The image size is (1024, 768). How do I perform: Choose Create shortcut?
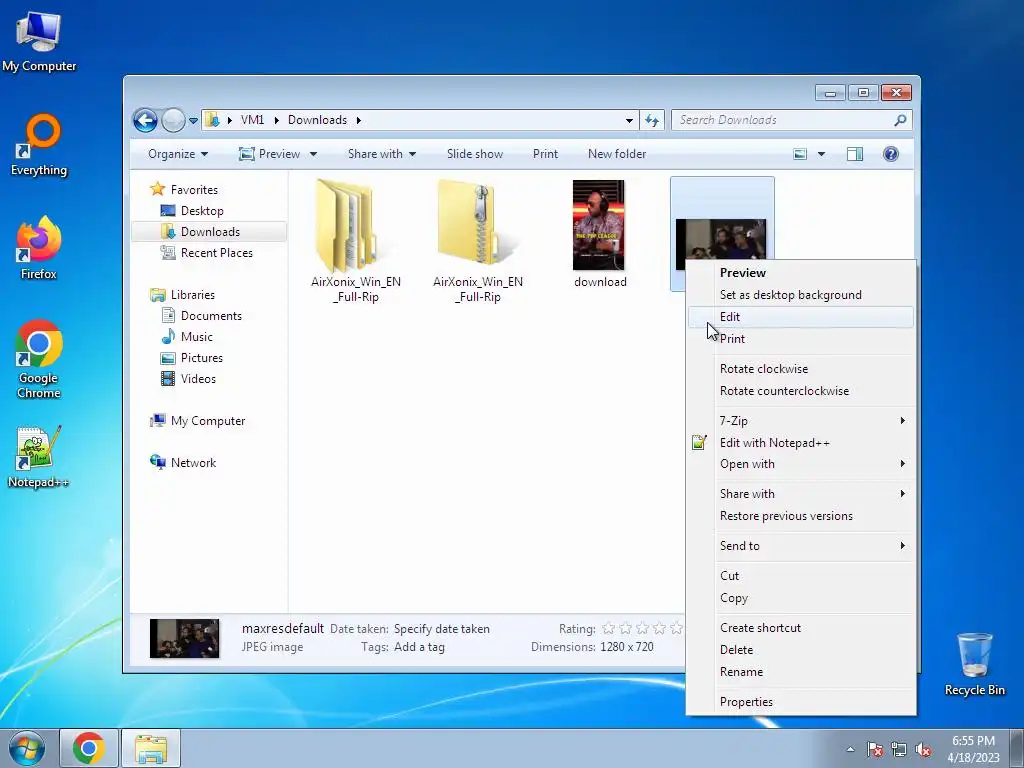[801, 628]
